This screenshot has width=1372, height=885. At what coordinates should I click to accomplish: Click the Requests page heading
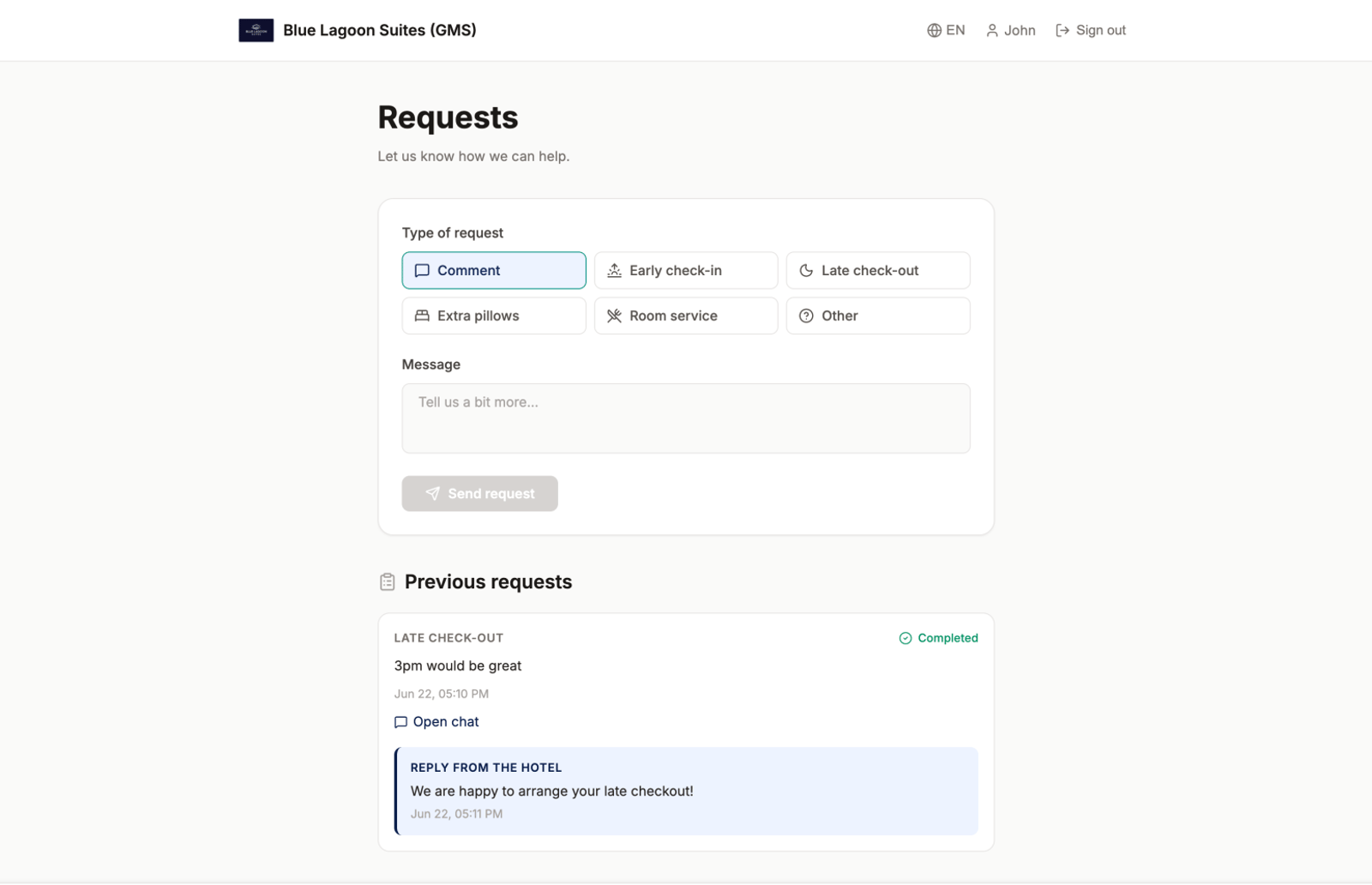click(448, 117)
